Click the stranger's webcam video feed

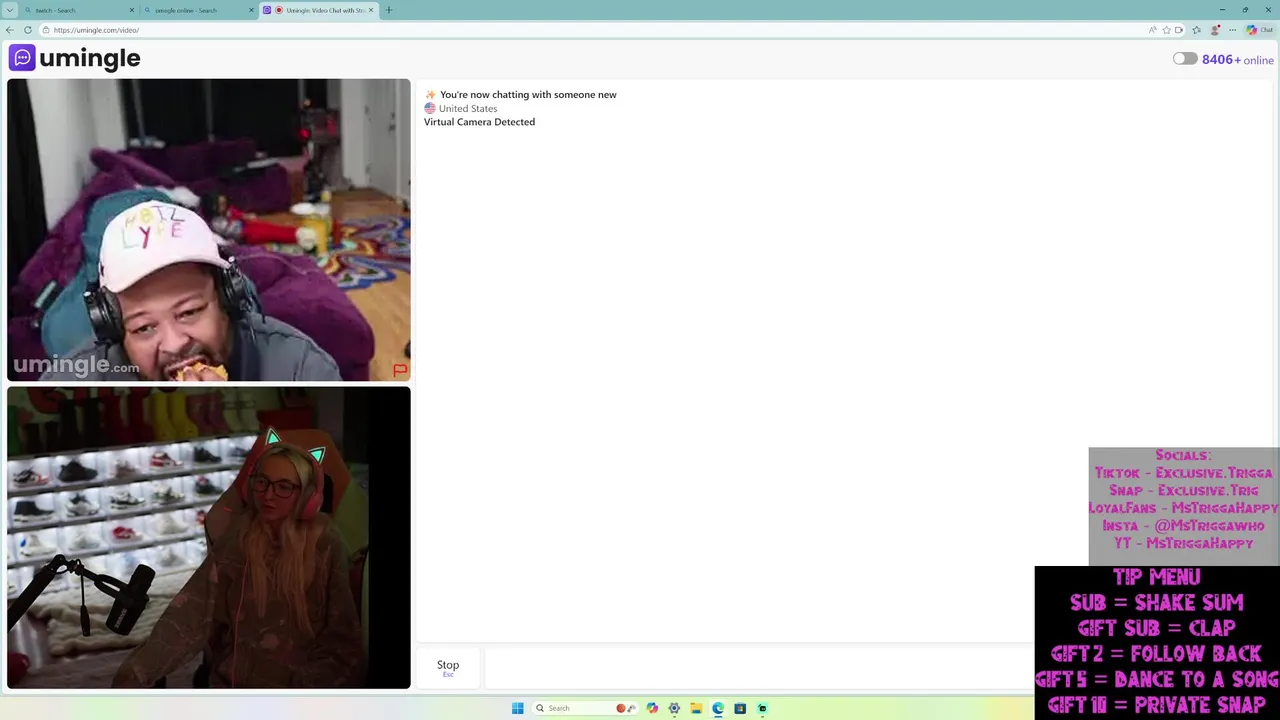[x=209, y=230]
